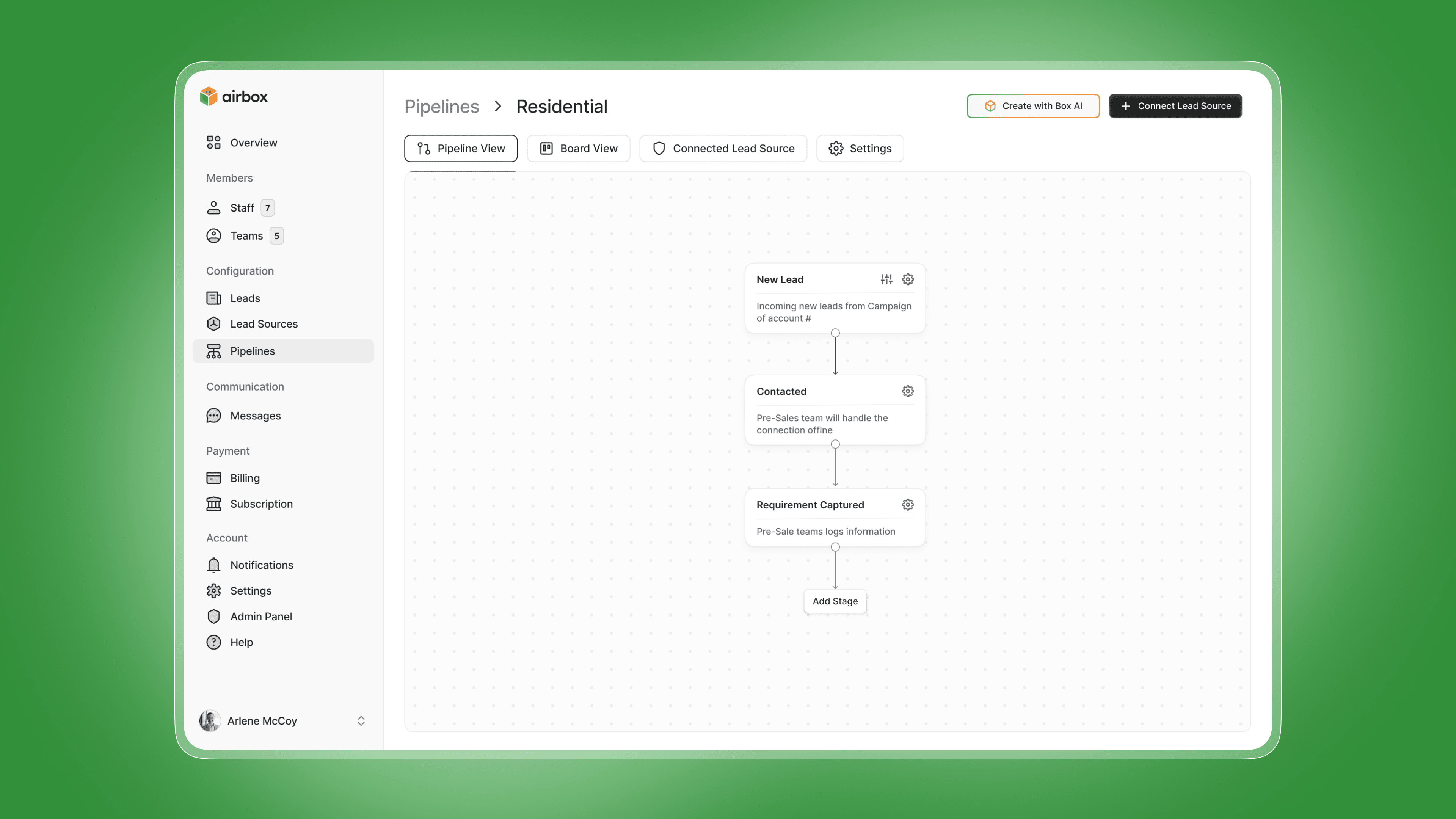
Task: Open Notifications from the sidebar
Action: pos(261,565)
